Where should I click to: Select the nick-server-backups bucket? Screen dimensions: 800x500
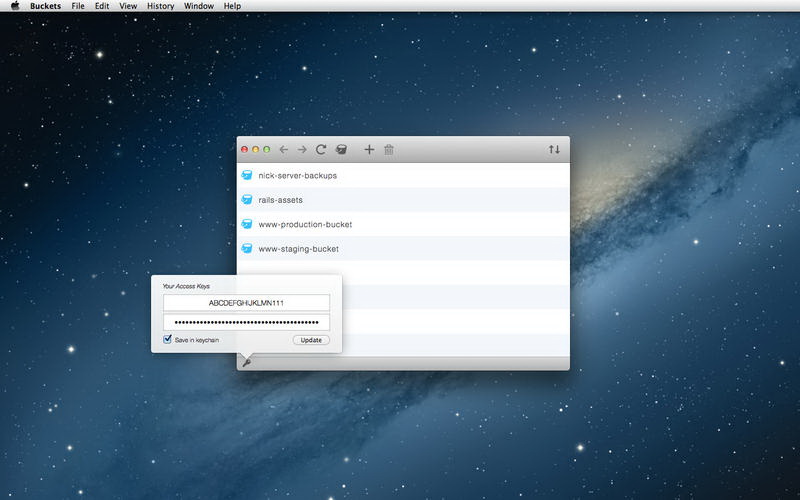[x=297, y=175]
